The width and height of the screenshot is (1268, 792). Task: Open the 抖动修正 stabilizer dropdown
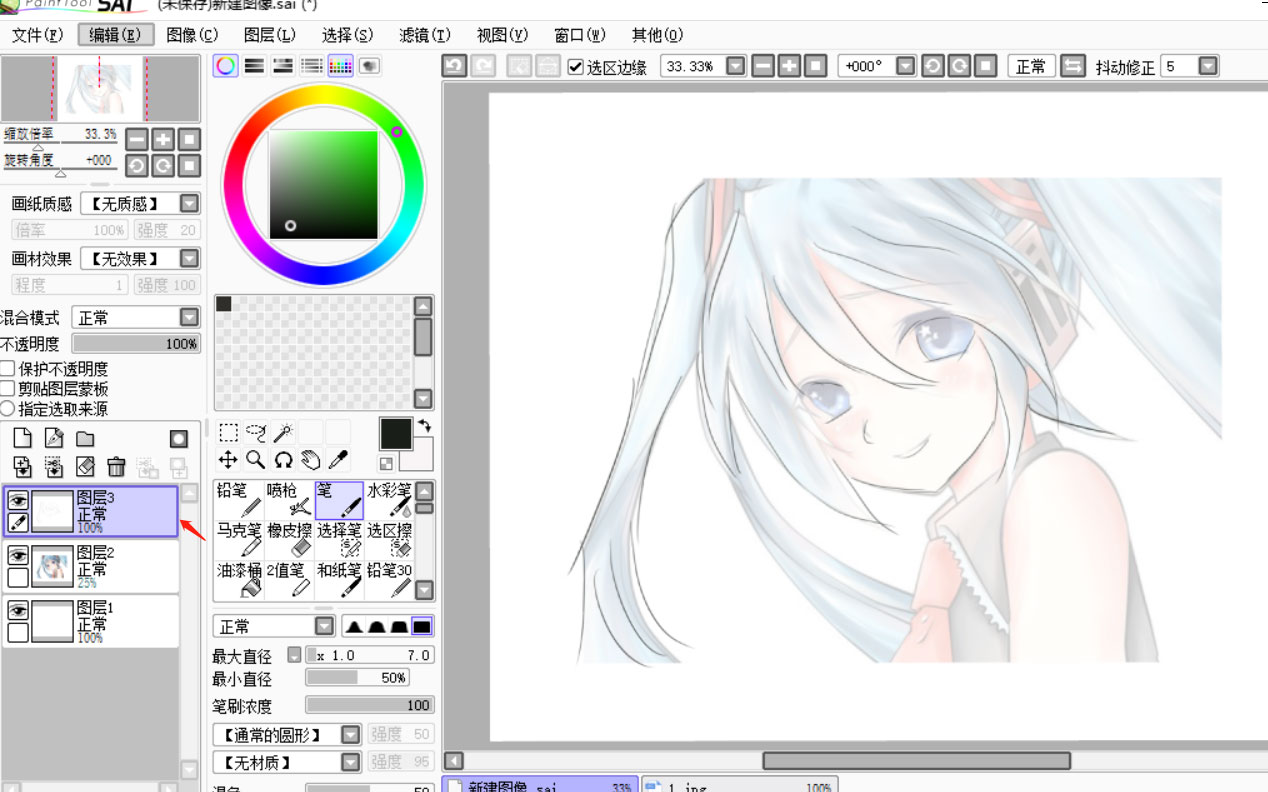(1208, 66)
